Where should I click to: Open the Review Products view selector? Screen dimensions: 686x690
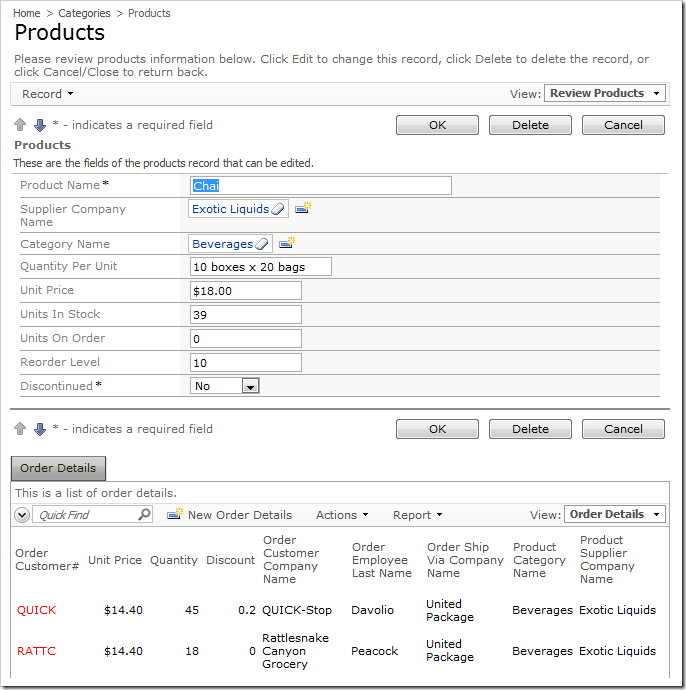[605, 93]
